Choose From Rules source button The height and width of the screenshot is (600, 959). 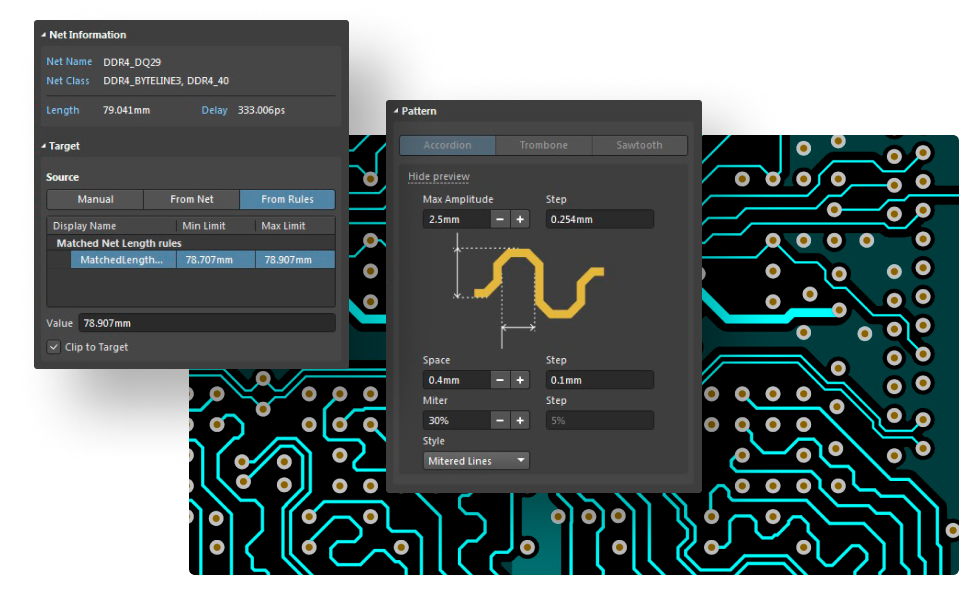(287, 199)
